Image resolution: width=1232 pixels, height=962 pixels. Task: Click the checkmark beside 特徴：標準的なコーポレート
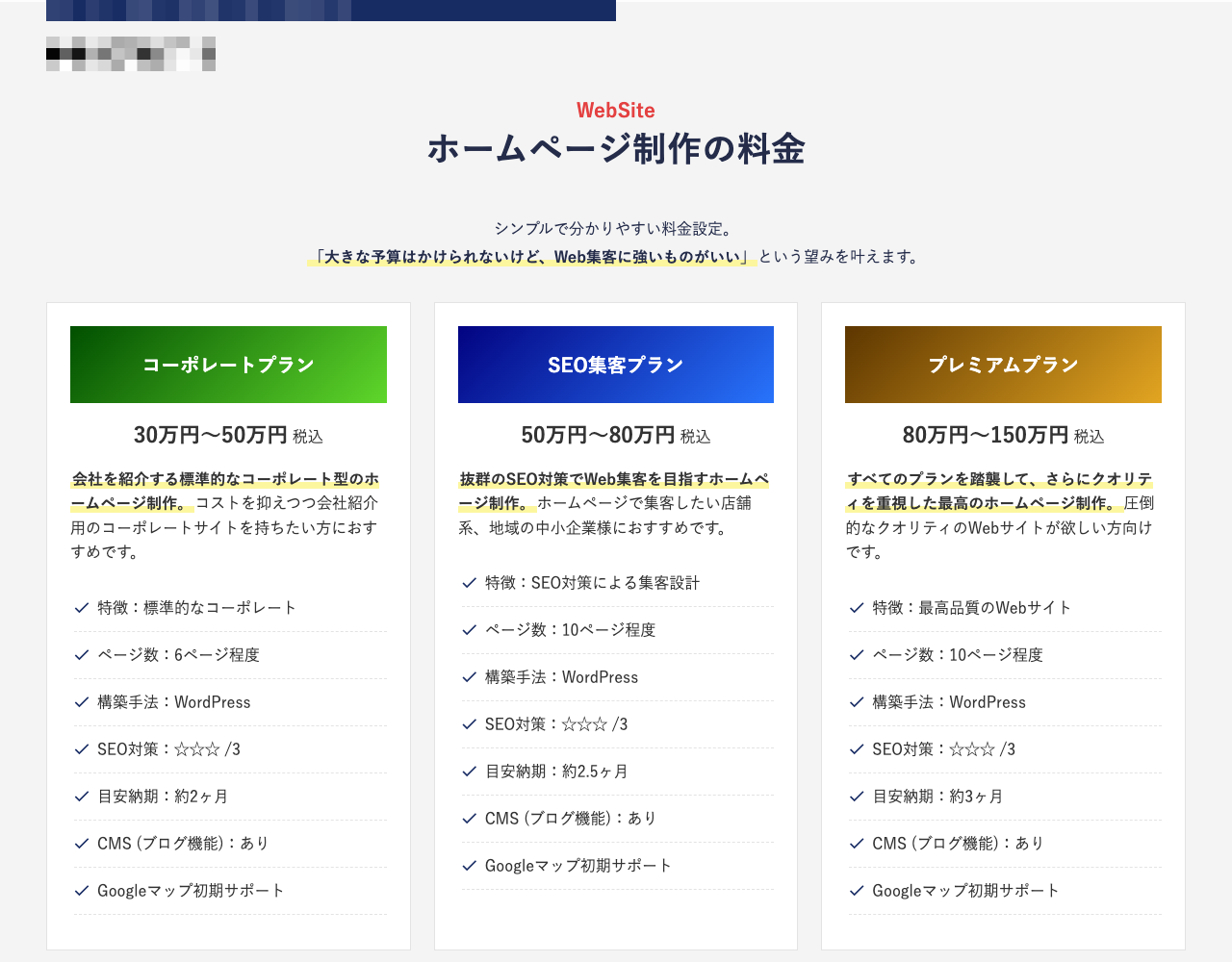tap(82, 608)
